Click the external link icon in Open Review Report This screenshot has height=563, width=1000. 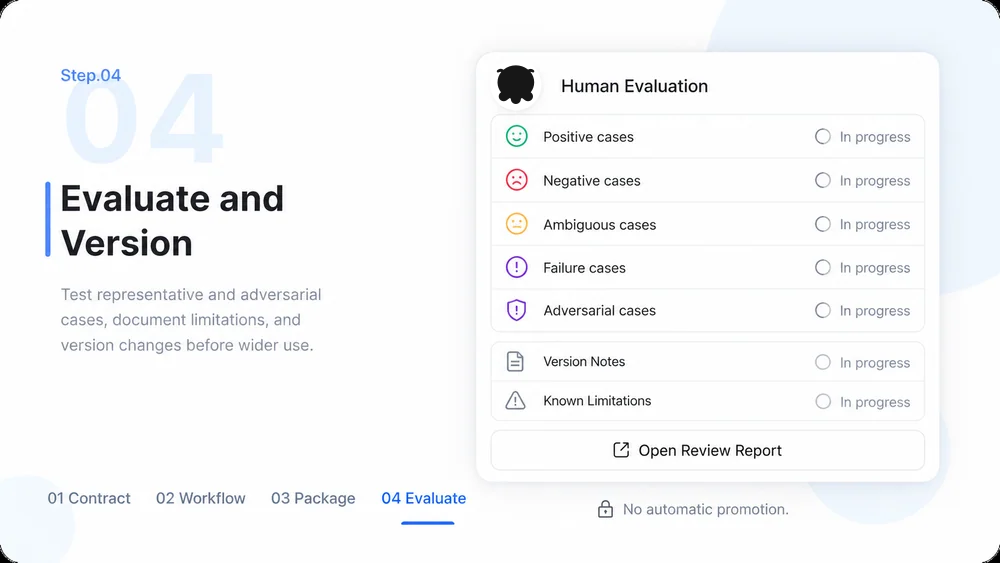(x=621, y=450)
